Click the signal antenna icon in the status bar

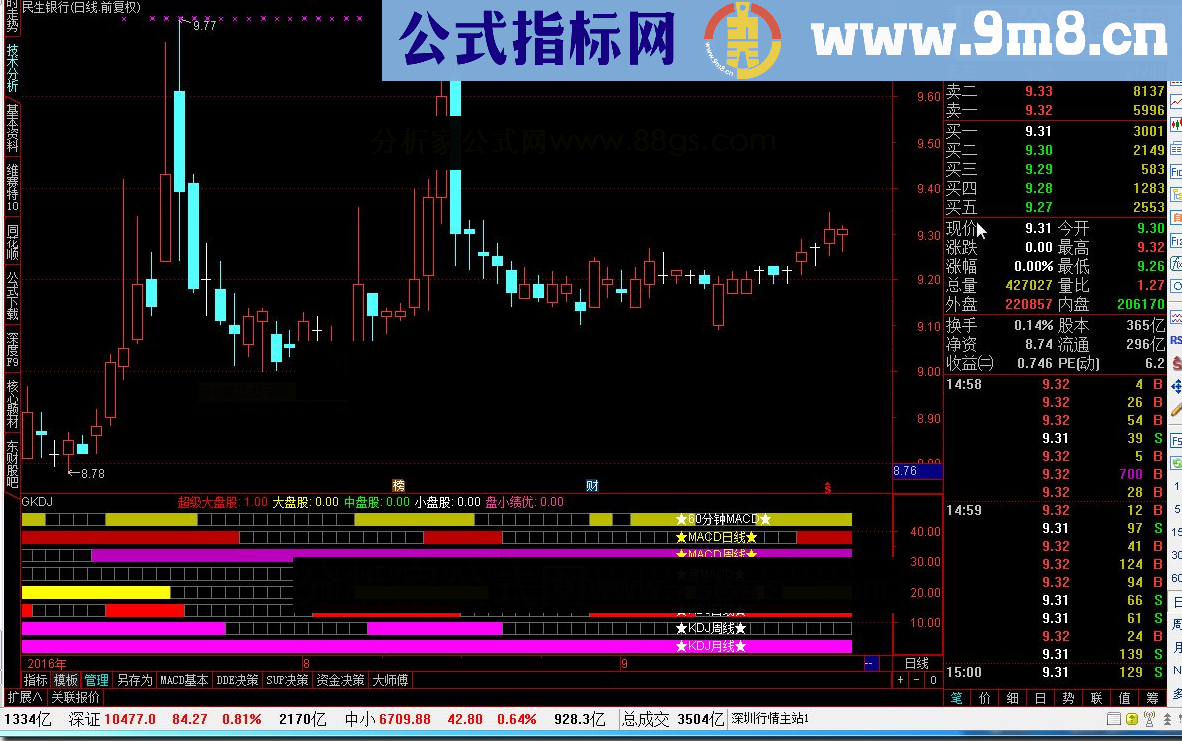[1149, 719]
